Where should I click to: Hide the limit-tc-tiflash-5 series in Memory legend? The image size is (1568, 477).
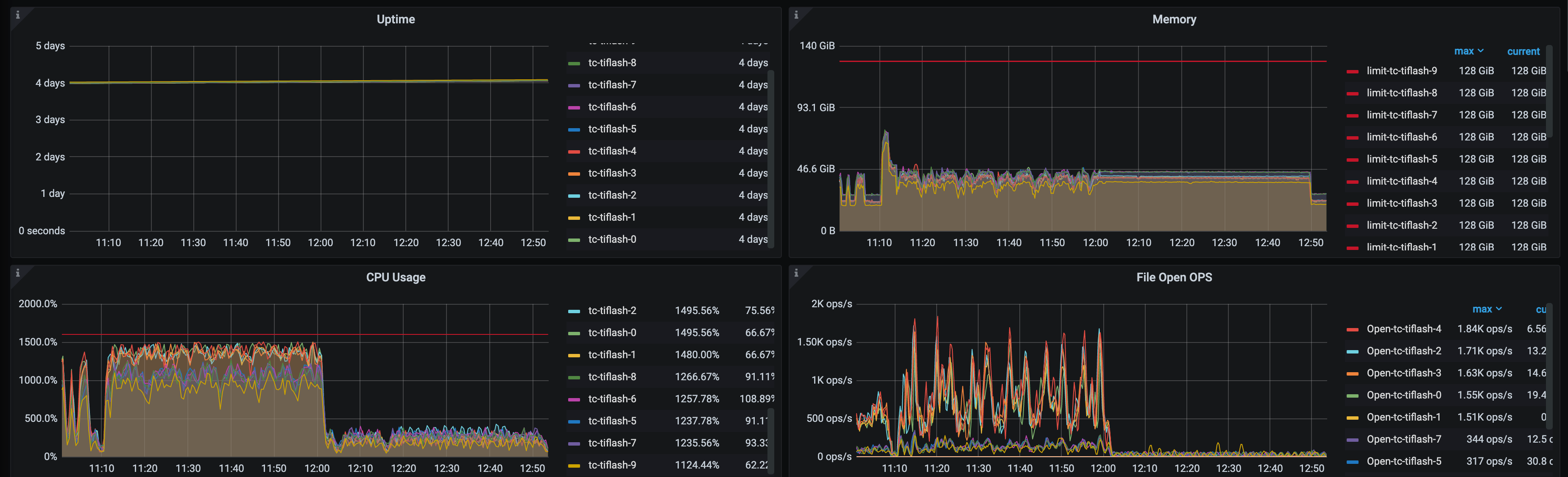click(x=1401, y=159)
